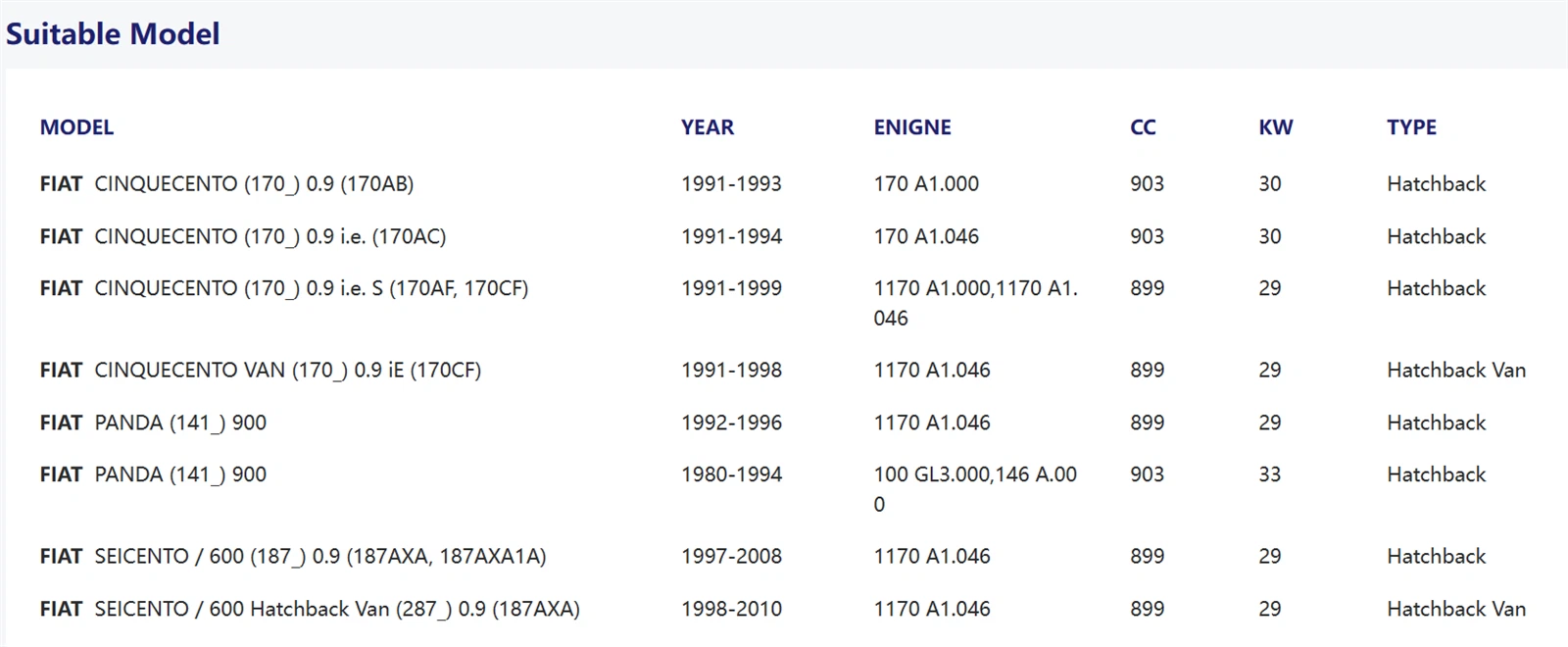
Task: Click 33 KW value
Action: pos(1270,475)
